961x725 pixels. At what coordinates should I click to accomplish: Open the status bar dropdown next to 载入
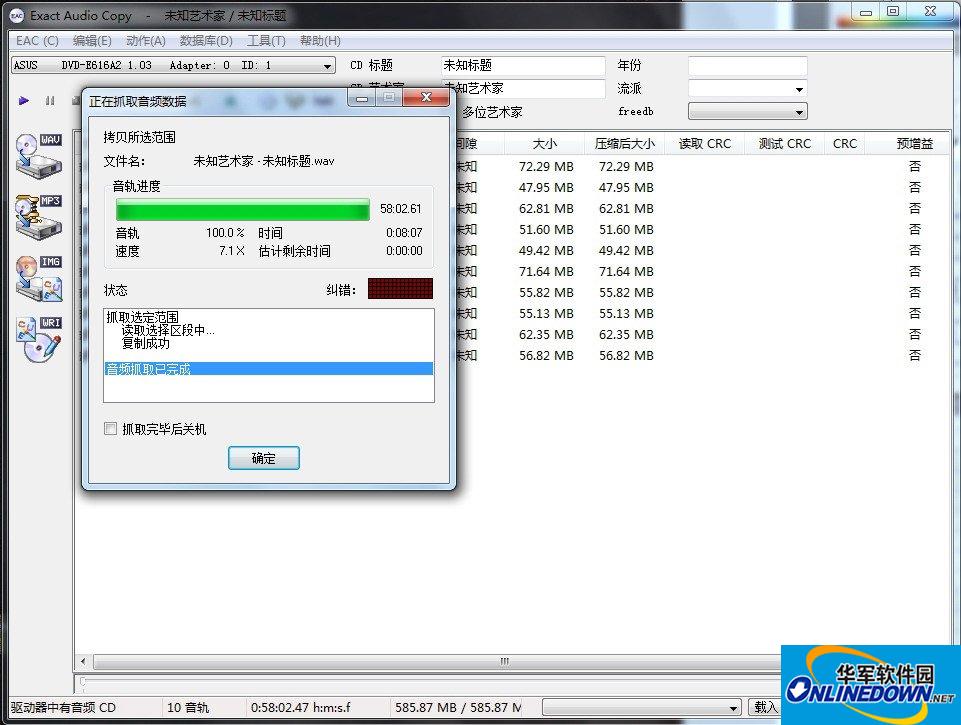641,708
